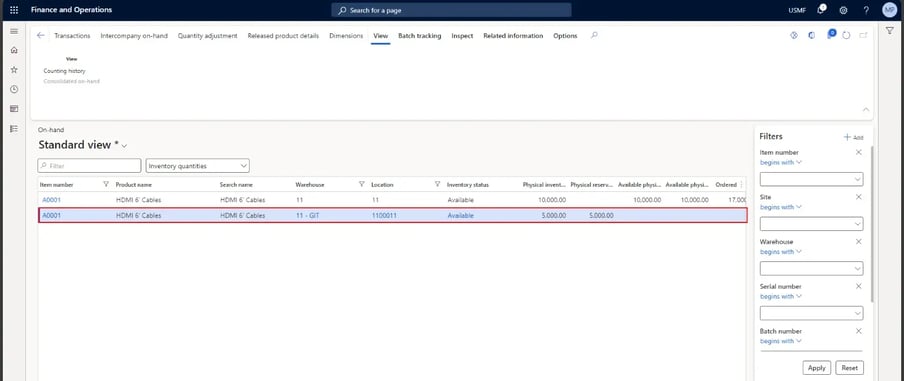Click the back arrow in the action pane
The width and height of the screenshot is (904, 381).
pos(40,35)
